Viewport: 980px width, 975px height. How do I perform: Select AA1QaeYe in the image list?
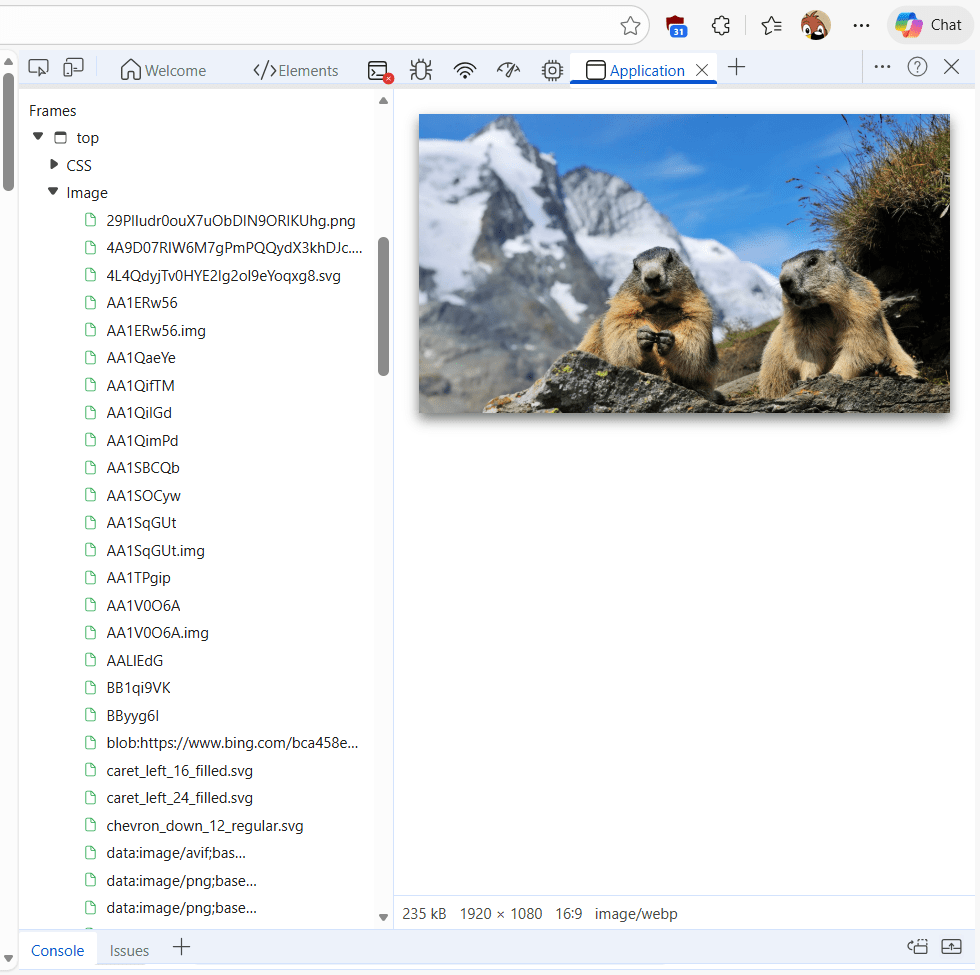pos(141,358)
